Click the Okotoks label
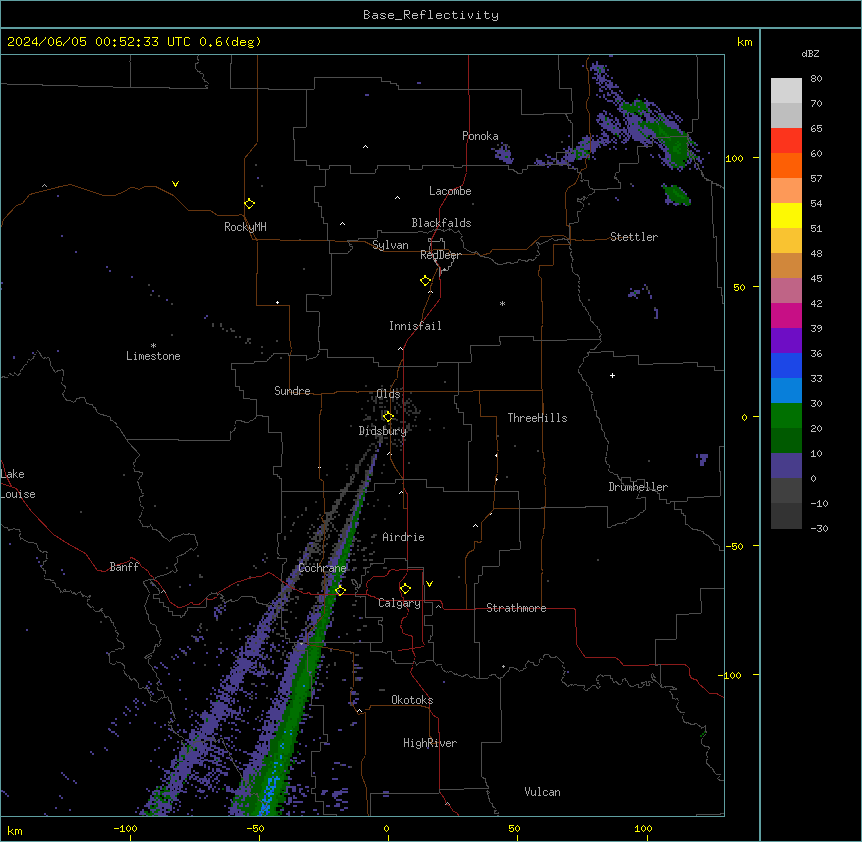Image resolution: width=862 pixels, height=842 pixels. 412,700
